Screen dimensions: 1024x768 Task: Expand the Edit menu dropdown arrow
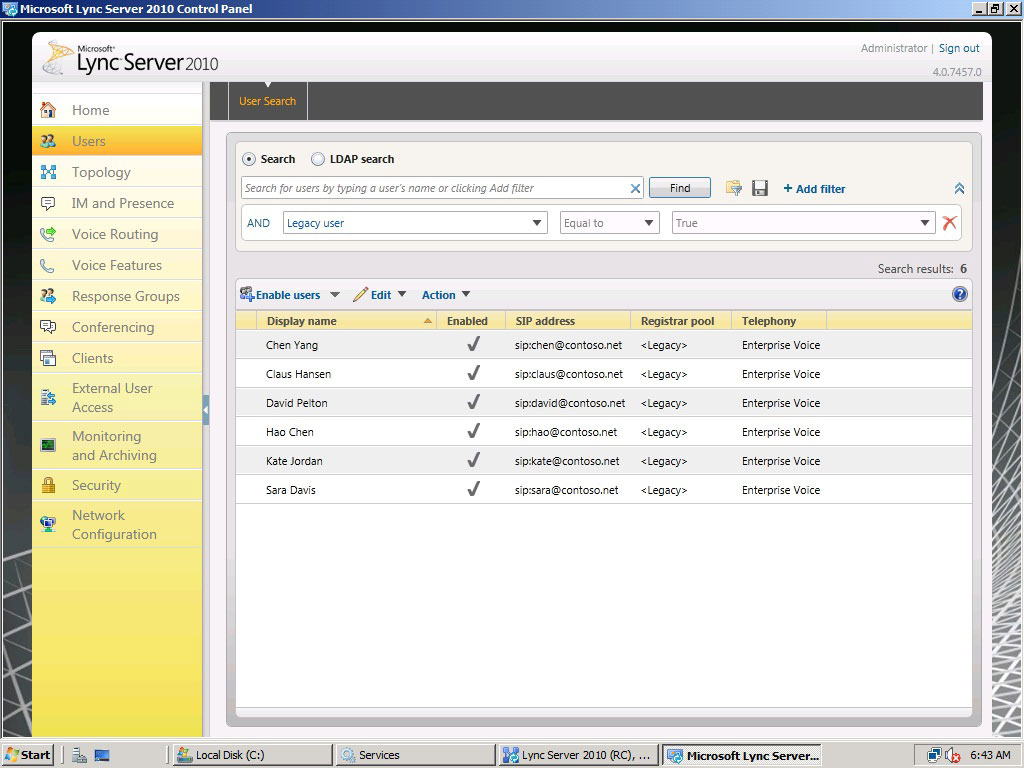[402, 295]
